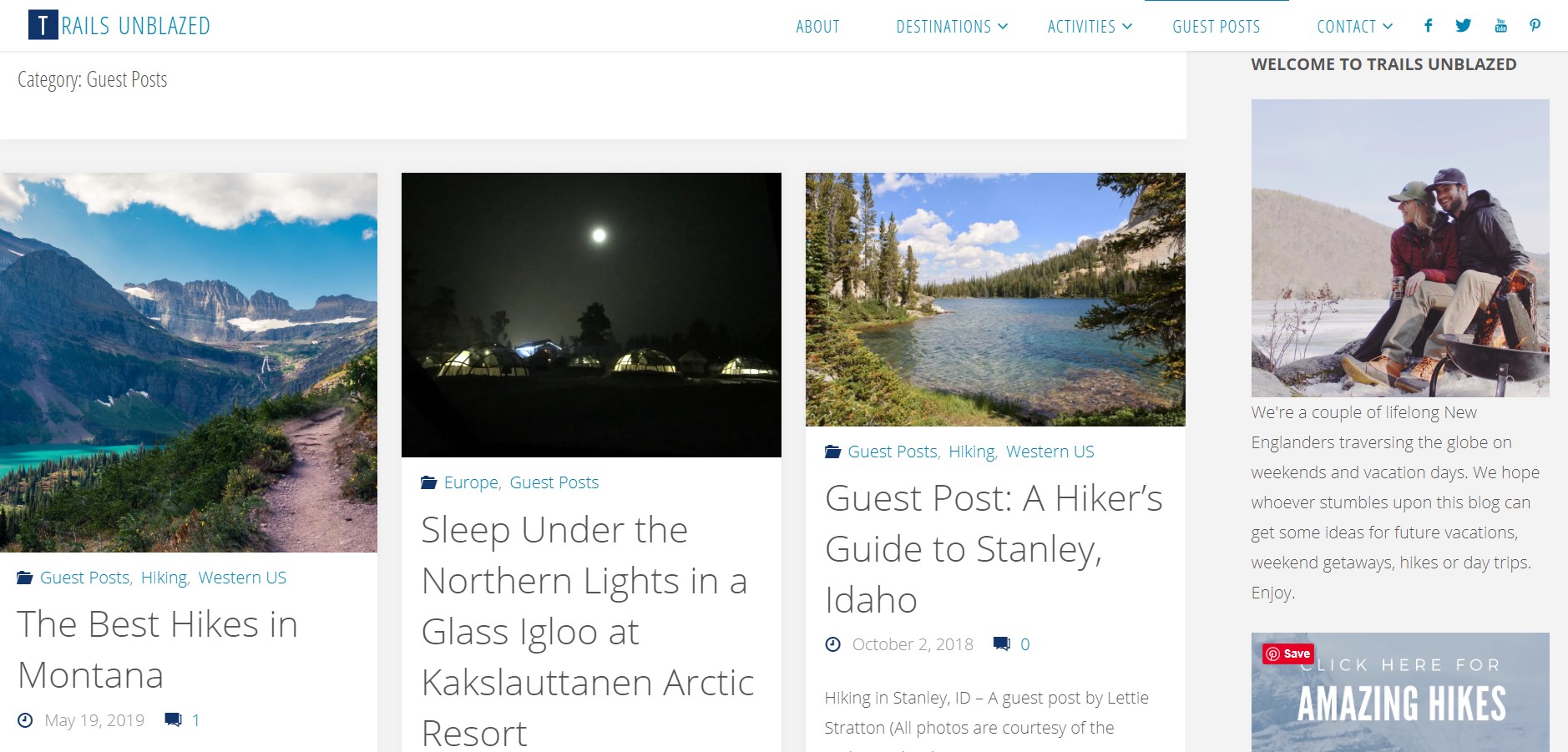This screenshot has height=752, width=1568.
Task: Click the Pinterest Save button on Amazing Hikes banner
Action: click(1289, 654)
